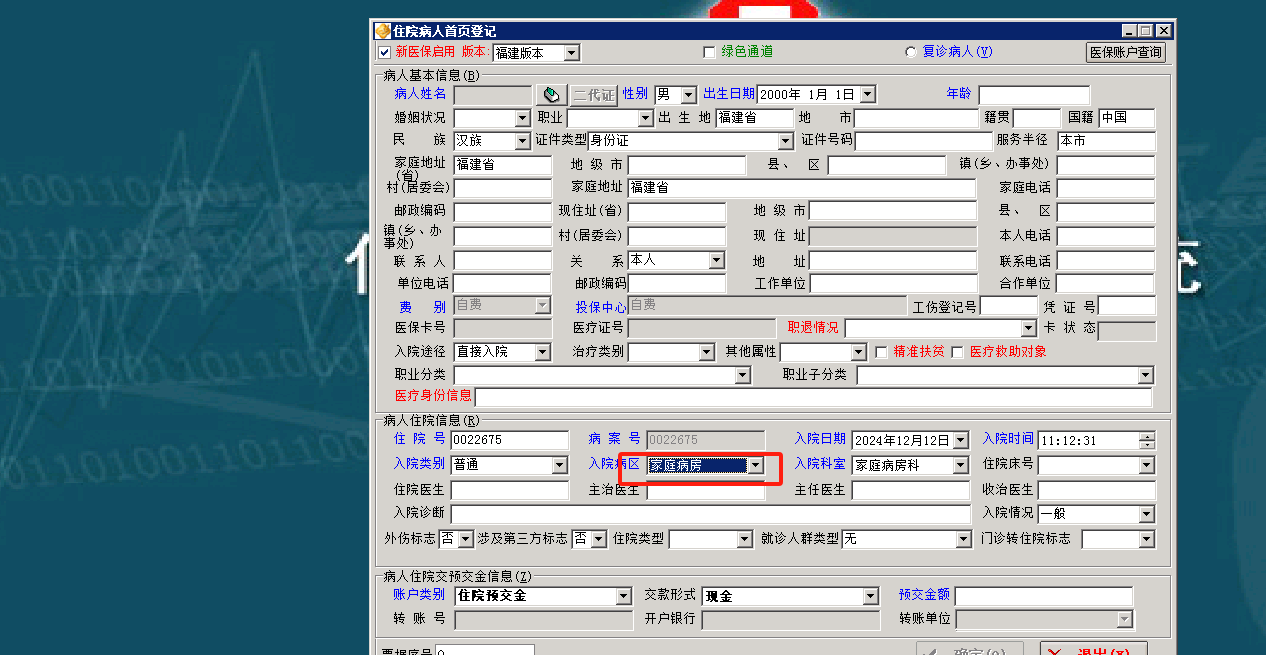This screenshot has height=655, width=1266.
Task: Open the 入院途径 dropdown
Action: coord(542,352)
